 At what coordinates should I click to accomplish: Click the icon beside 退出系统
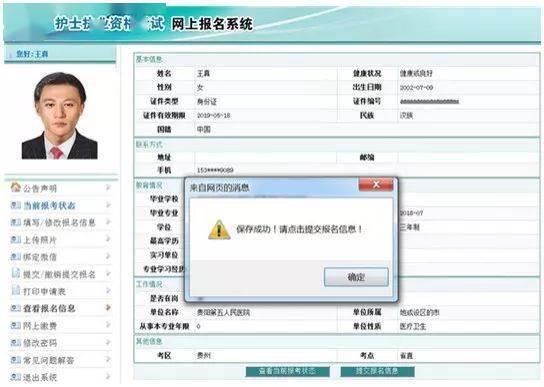click(x=16, y=377)
